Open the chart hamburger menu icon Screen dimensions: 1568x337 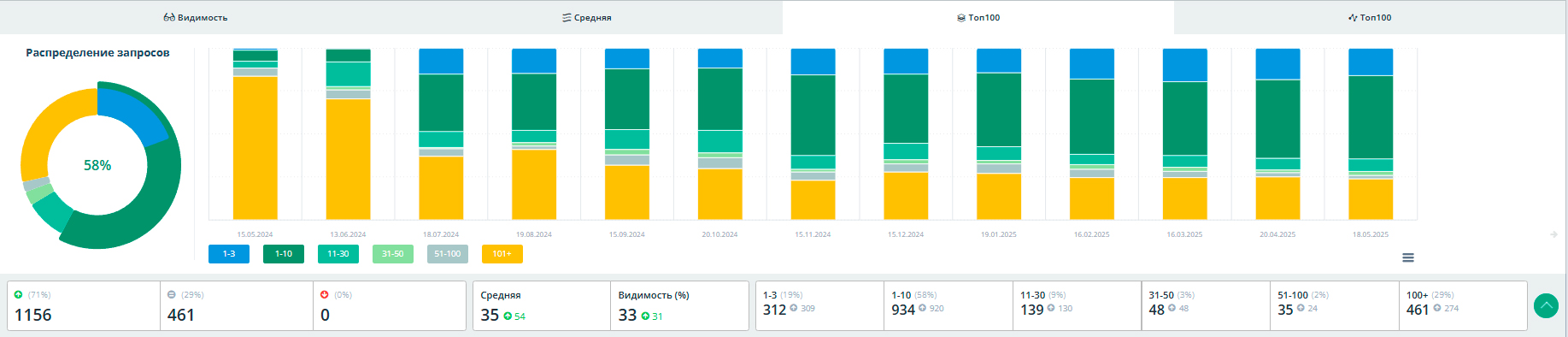[x=1408, y=257]
